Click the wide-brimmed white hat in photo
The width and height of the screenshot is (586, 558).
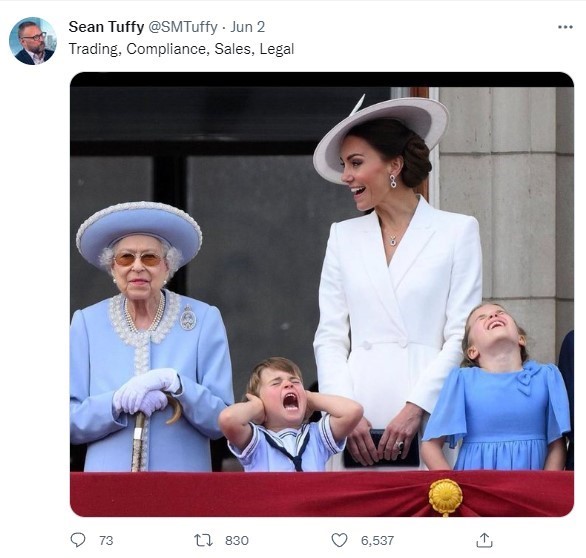(380, 138)
